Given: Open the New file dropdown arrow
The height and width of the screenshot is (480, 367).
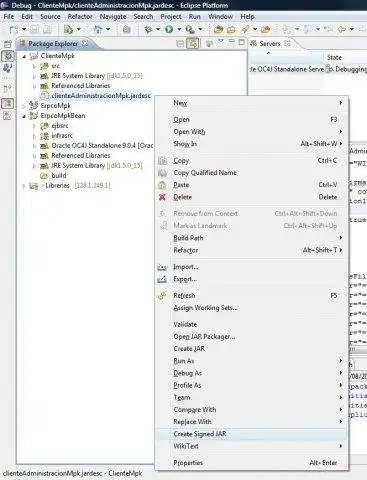Looking at the screenshot, I should pyautogui.click(x=24, y=30).
